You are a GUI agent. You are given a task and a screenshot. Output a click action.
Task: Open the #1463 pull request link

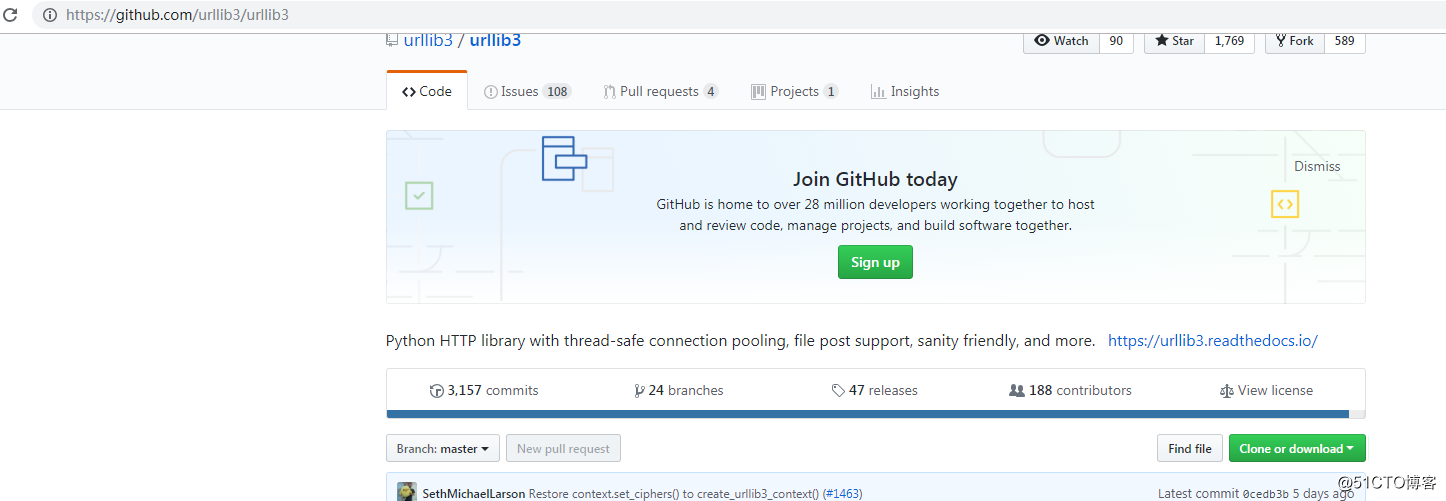coord(843,494)
